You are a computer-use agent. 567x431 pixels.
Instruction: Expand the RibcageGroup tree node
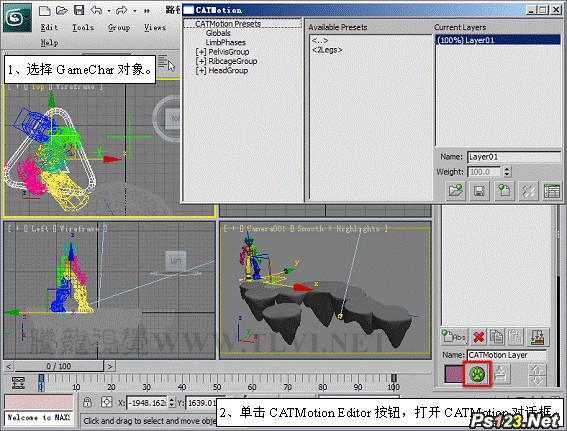(201, 61)
